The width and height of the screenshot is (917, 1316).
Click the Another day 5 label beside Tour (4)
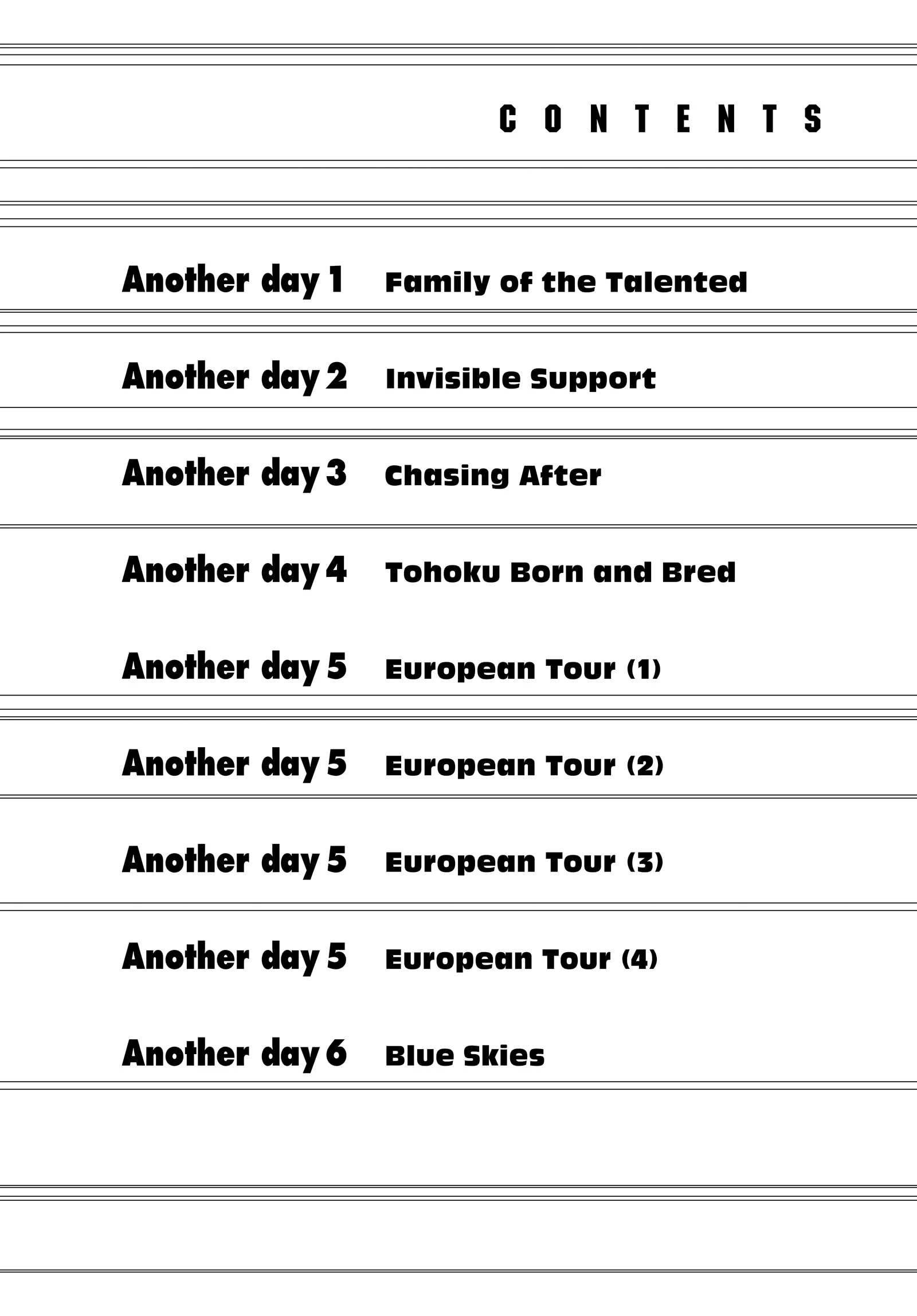point(234,958)
